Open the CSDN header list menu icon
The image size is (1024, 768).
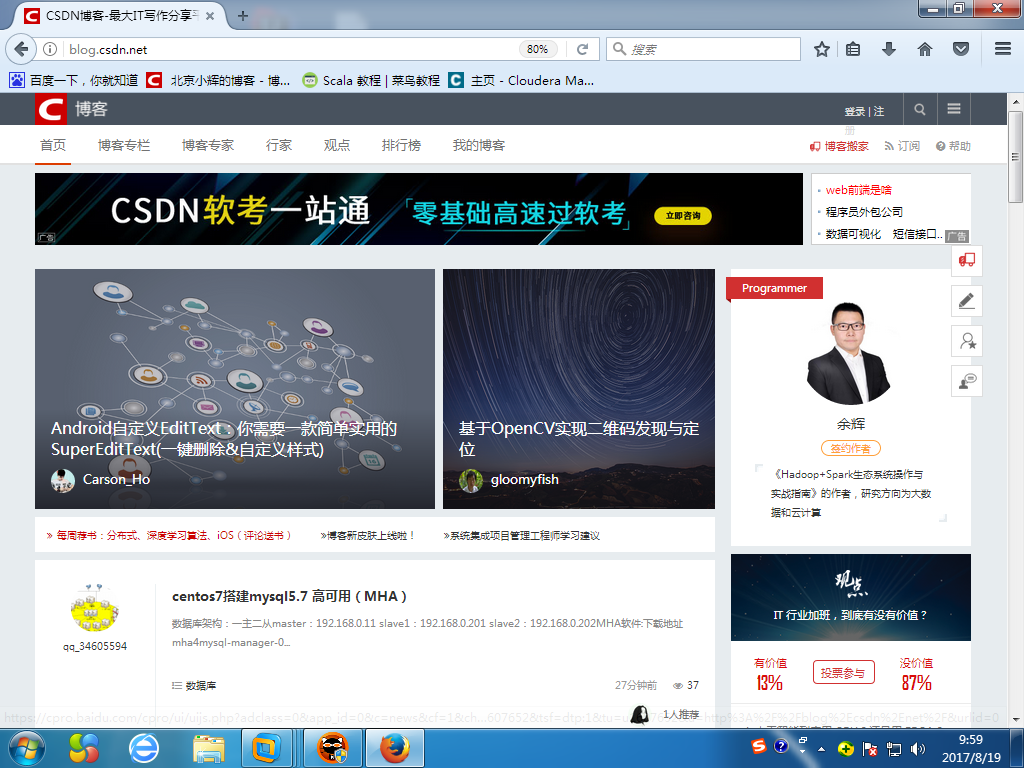point(954,109)
